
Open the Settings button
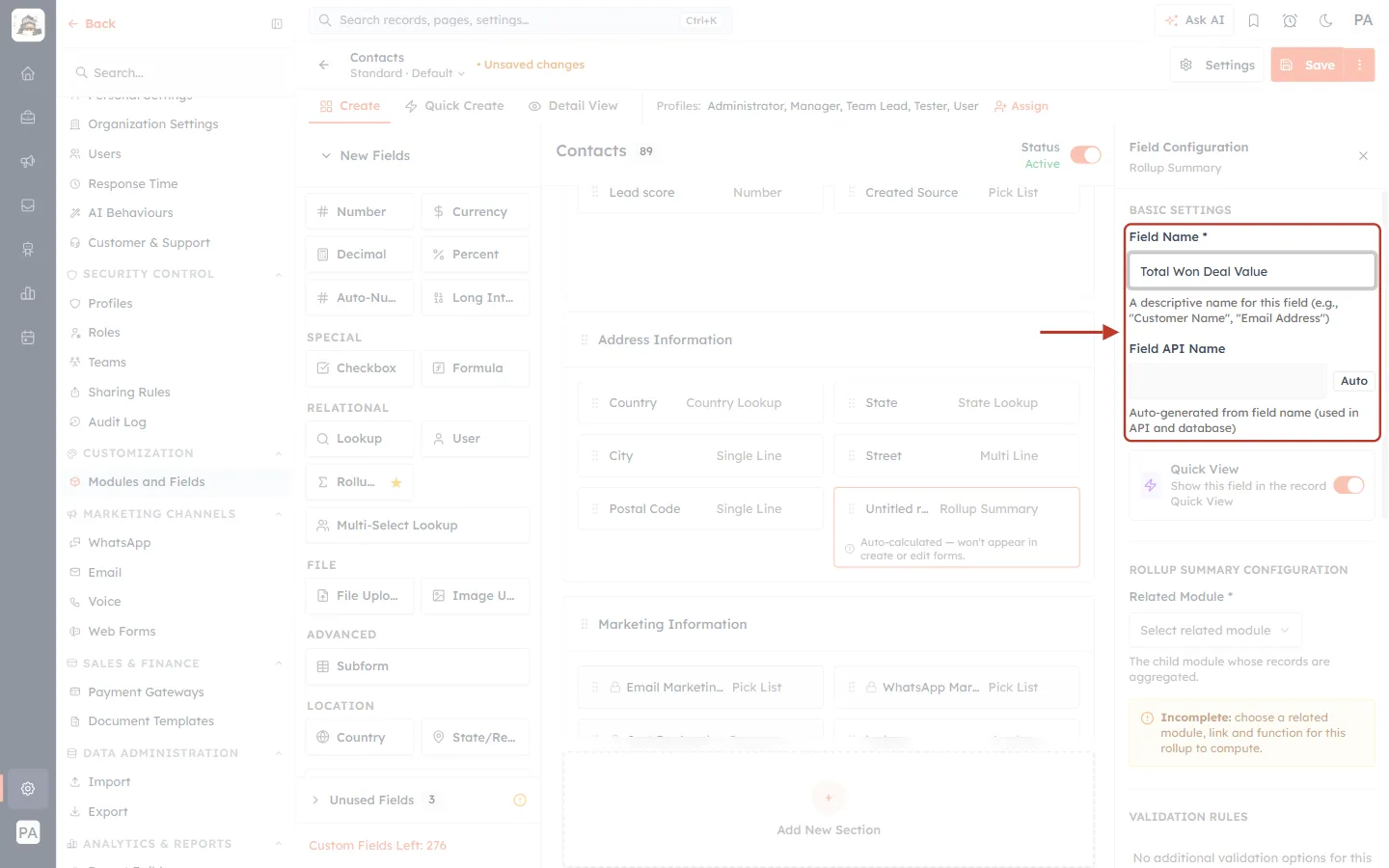(1217, 65)
